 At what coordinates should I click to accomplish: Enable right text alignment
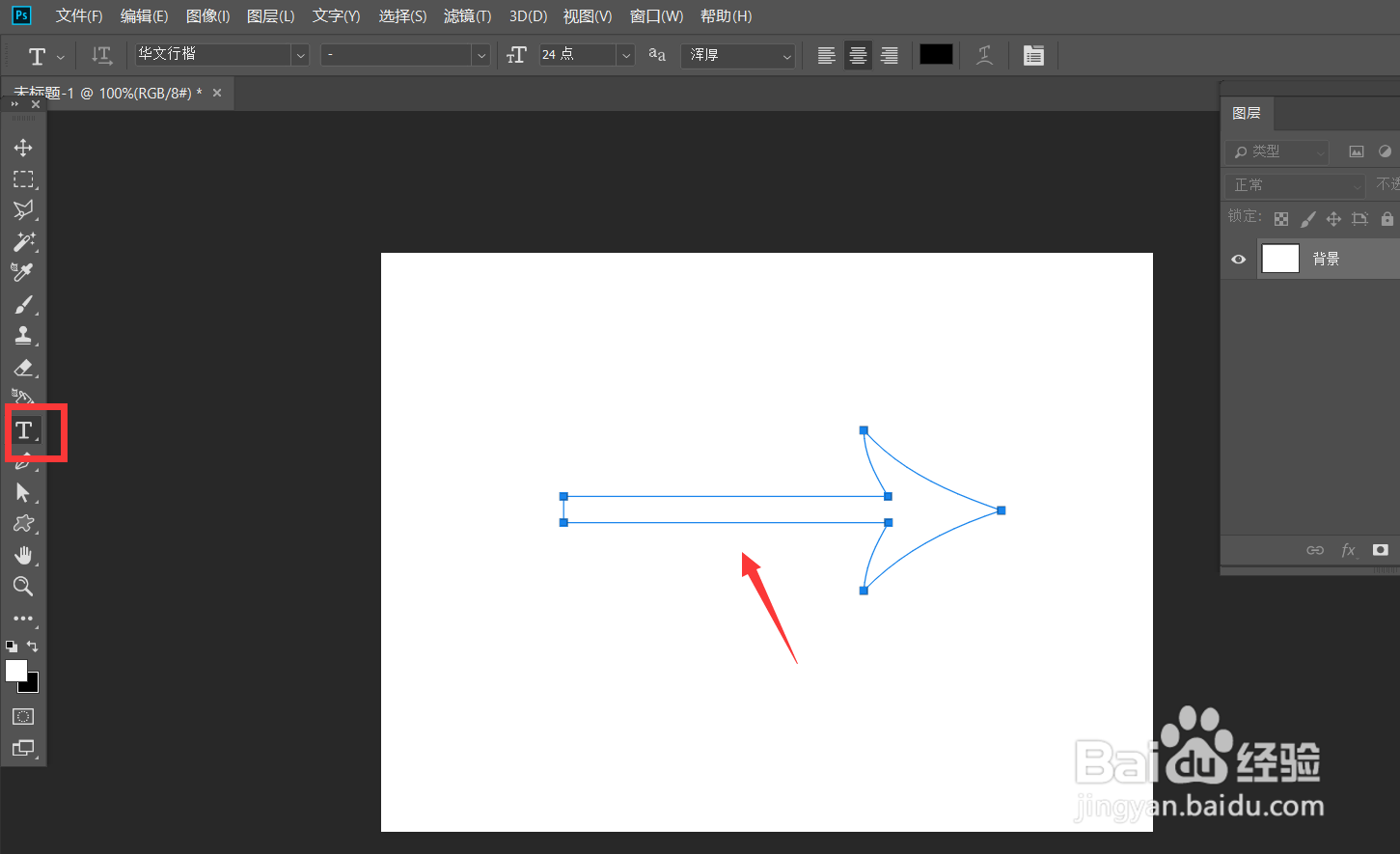[x=888, y=55]
